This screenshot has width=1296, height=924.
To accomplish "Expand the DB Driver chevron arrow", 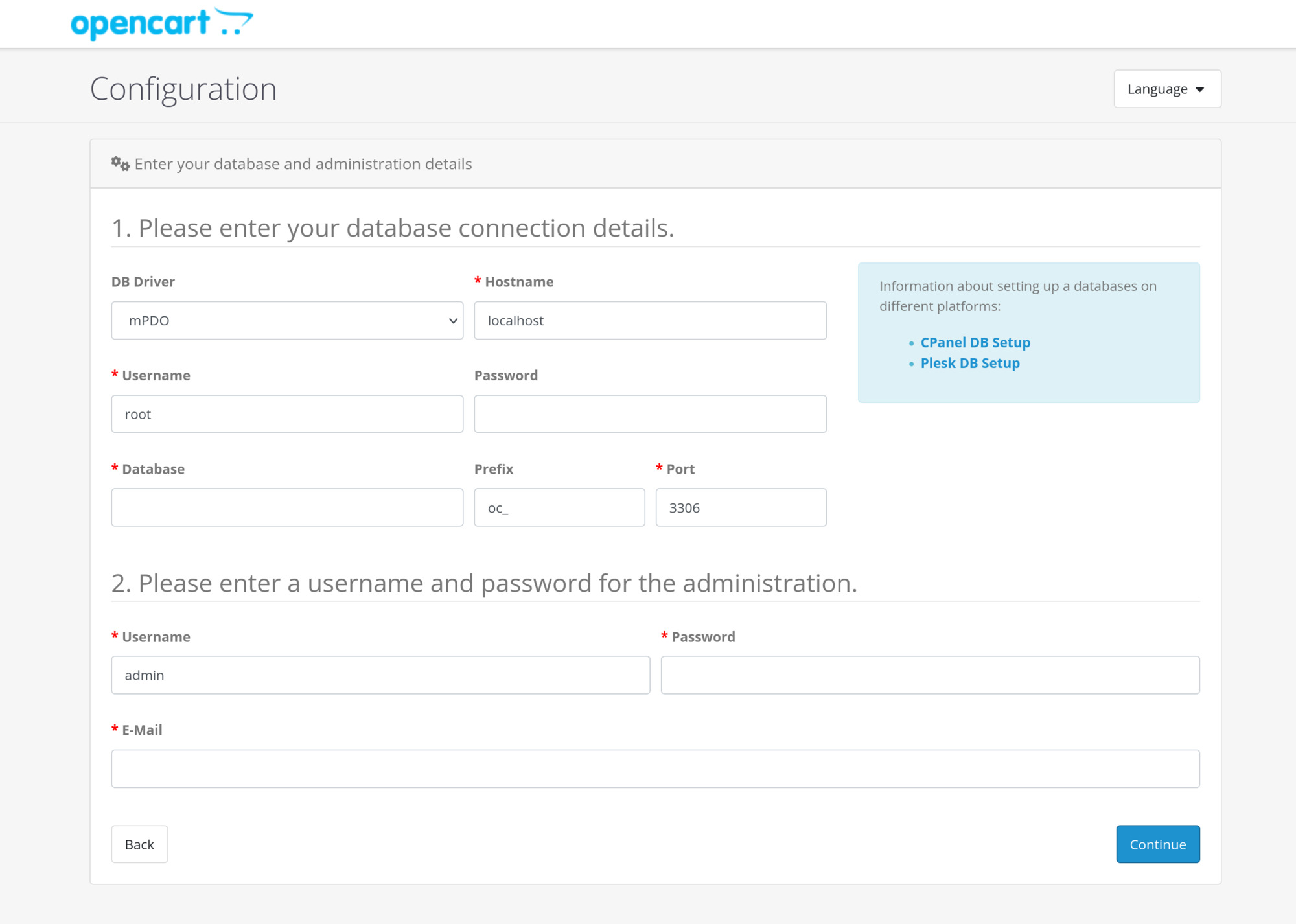I will point(453,320).
